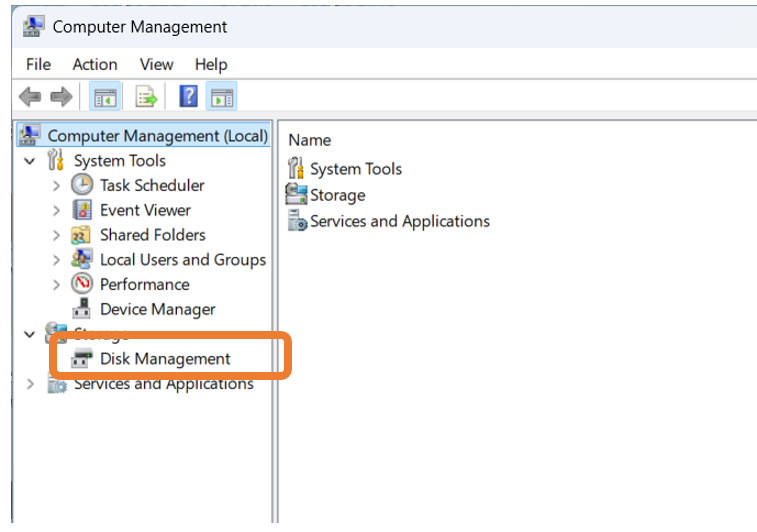
Task: Open the View menu
Action: coord(156,64)
